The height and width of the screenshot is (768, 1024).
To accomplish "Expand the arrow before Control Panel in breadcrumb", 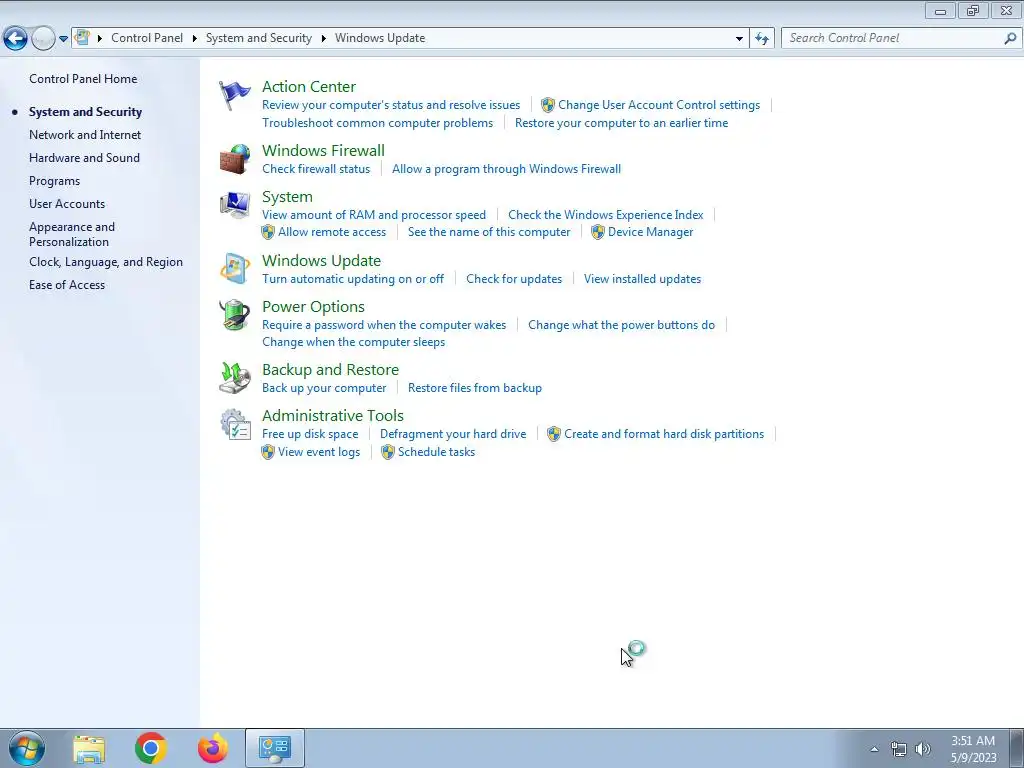I will click(100, 39).
